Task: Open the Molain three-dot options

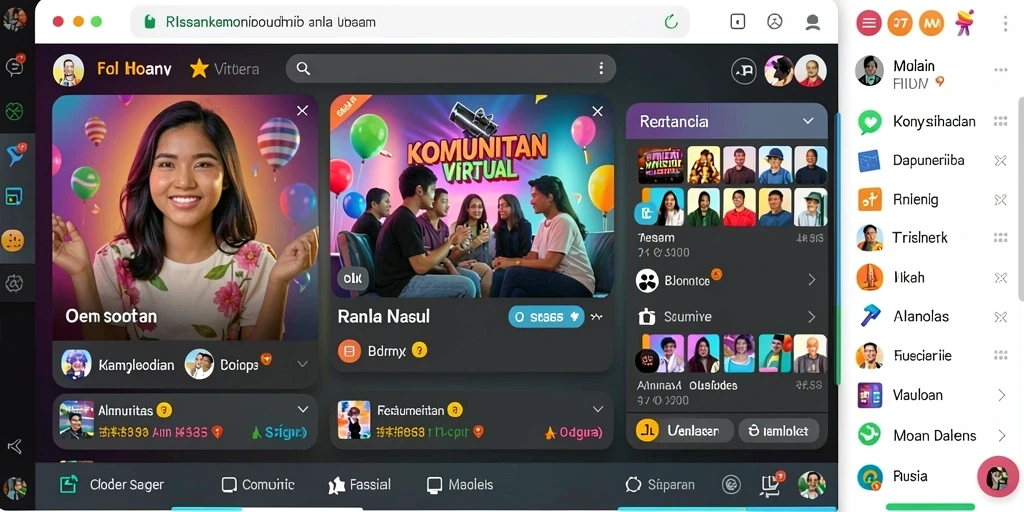Action: 1000,70
